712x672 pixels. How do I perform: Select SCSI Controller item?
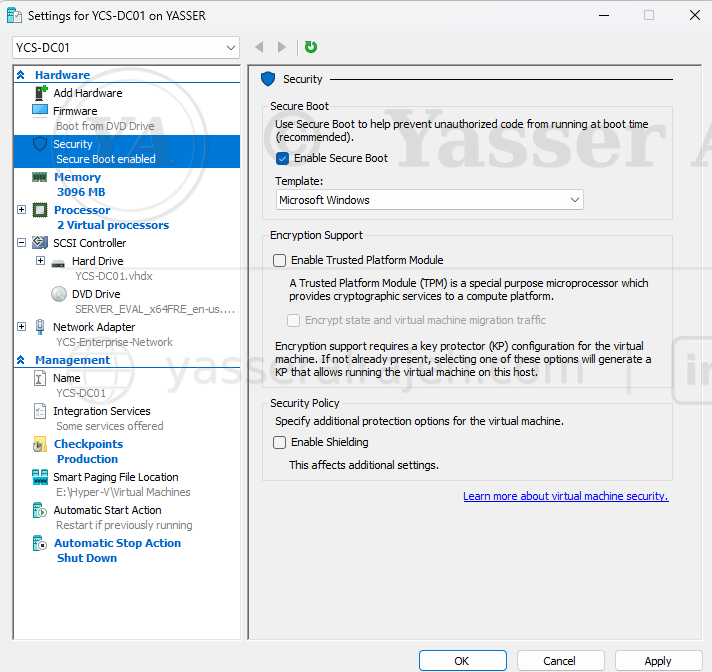[89, 243]
